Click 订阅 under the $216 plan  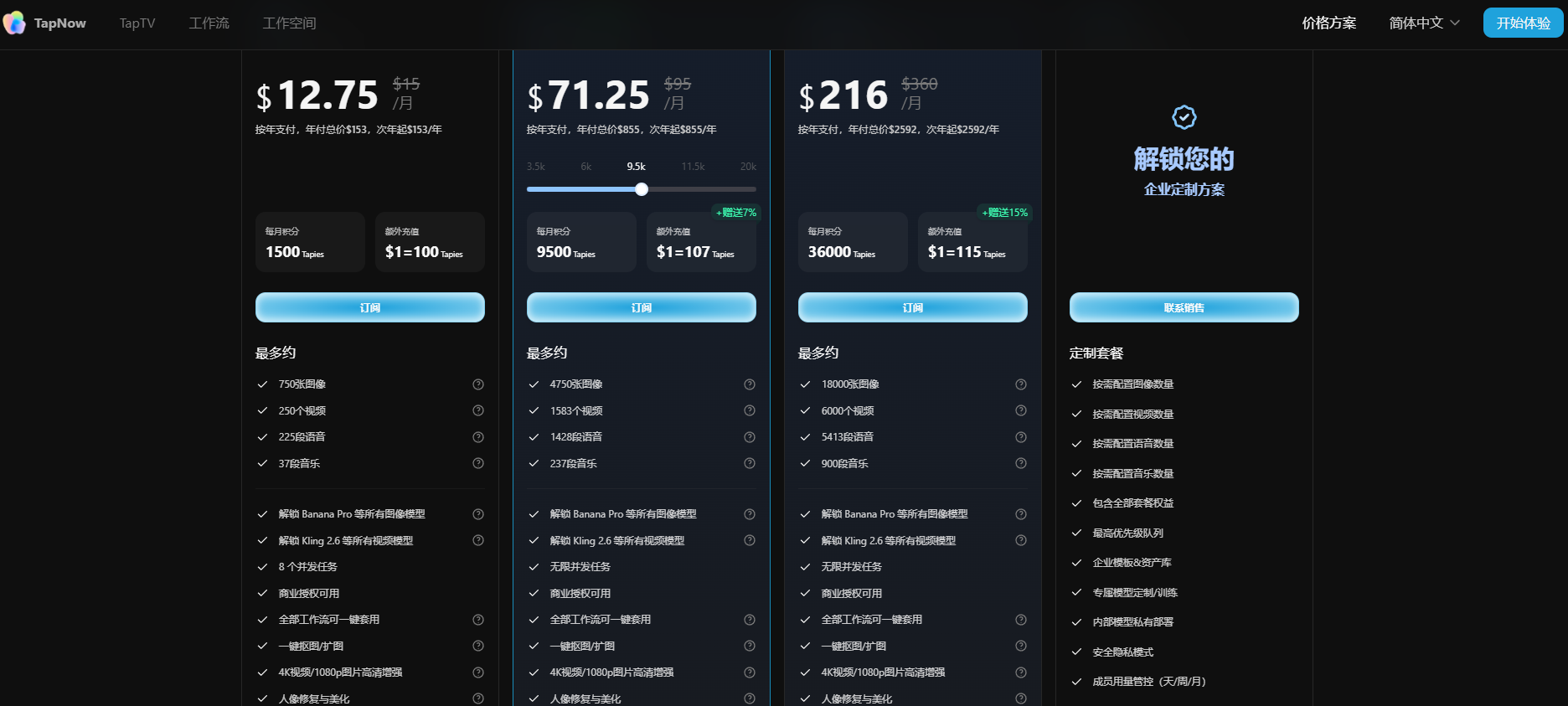click(912, 307)
